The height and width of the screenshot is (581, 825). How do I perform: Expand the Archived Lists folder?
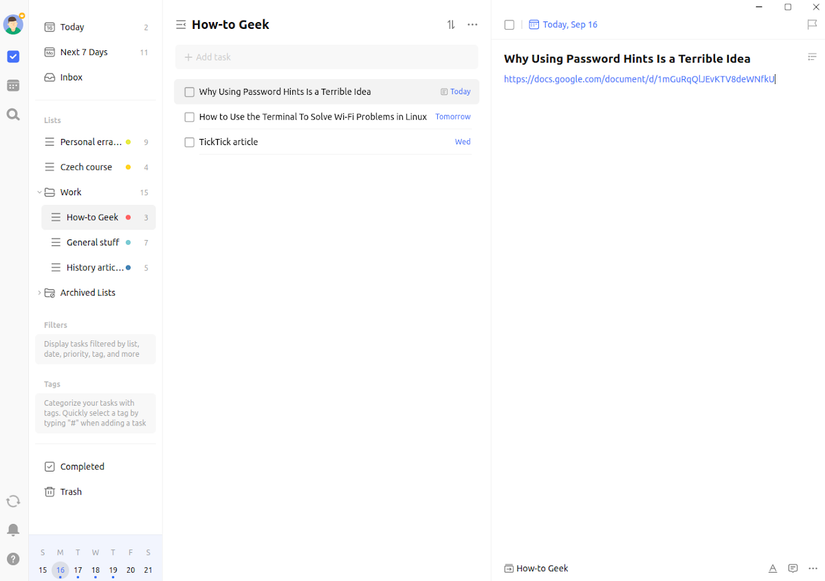[39, 293]
